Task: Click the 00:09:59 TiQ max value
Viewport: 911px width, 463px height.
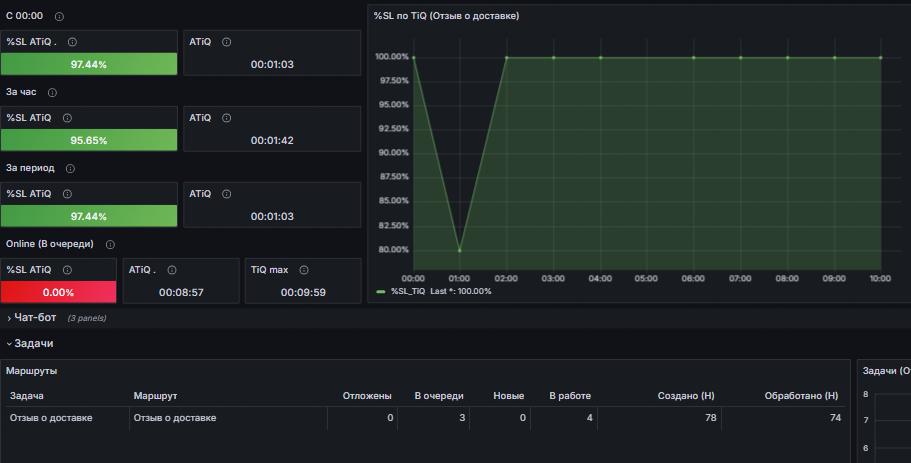Action: coord(303,293)
